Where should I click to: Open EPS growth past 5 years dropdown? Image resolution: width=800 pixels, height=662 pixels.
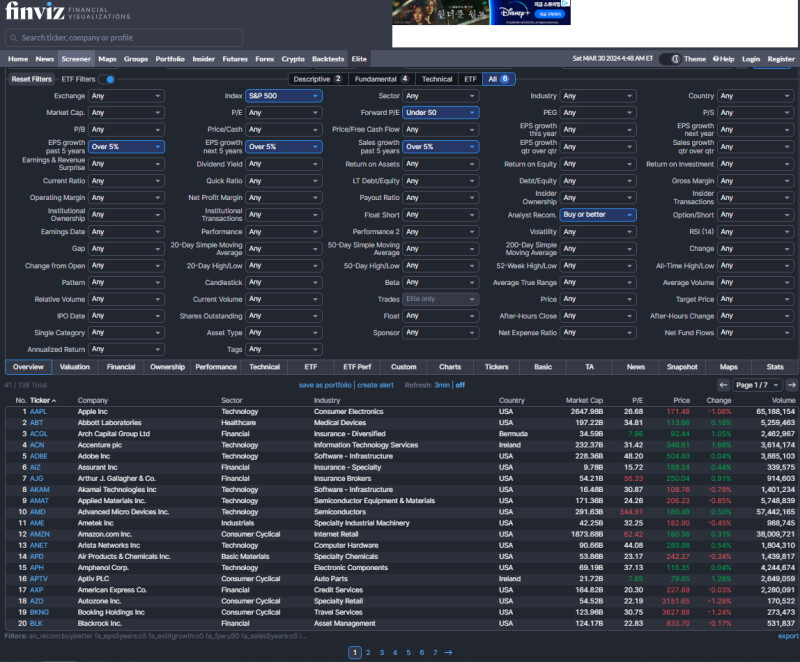pyautogui.click(x=127, y=147)
